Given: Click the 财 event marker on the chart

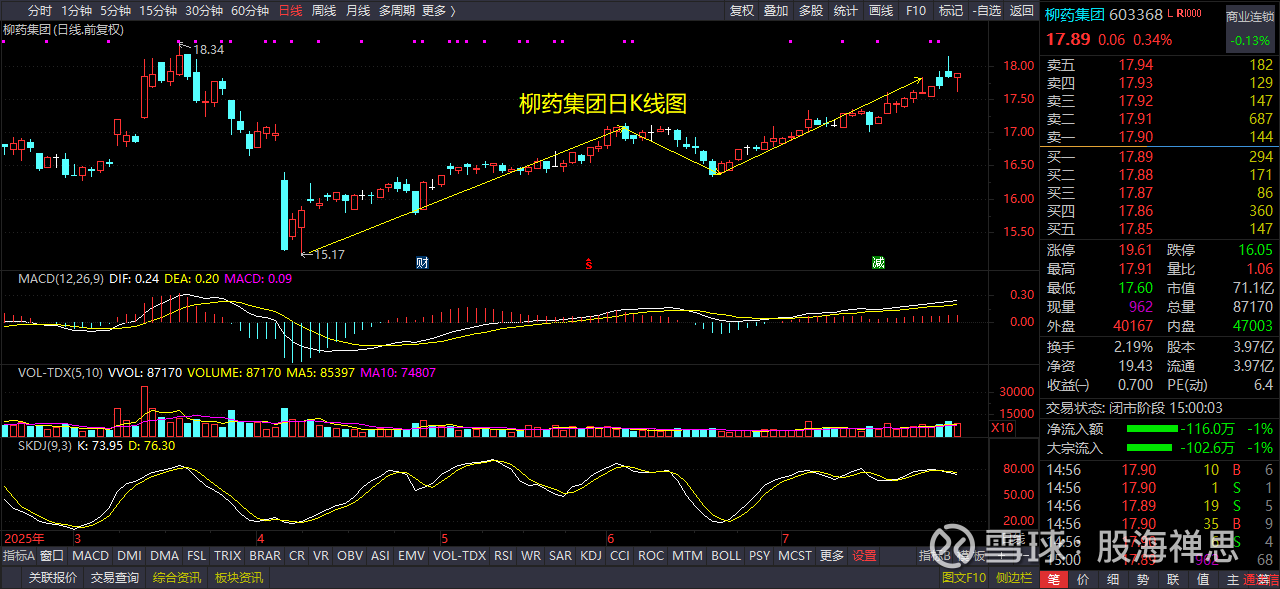Looking at the screenshot, I should 422,262.
